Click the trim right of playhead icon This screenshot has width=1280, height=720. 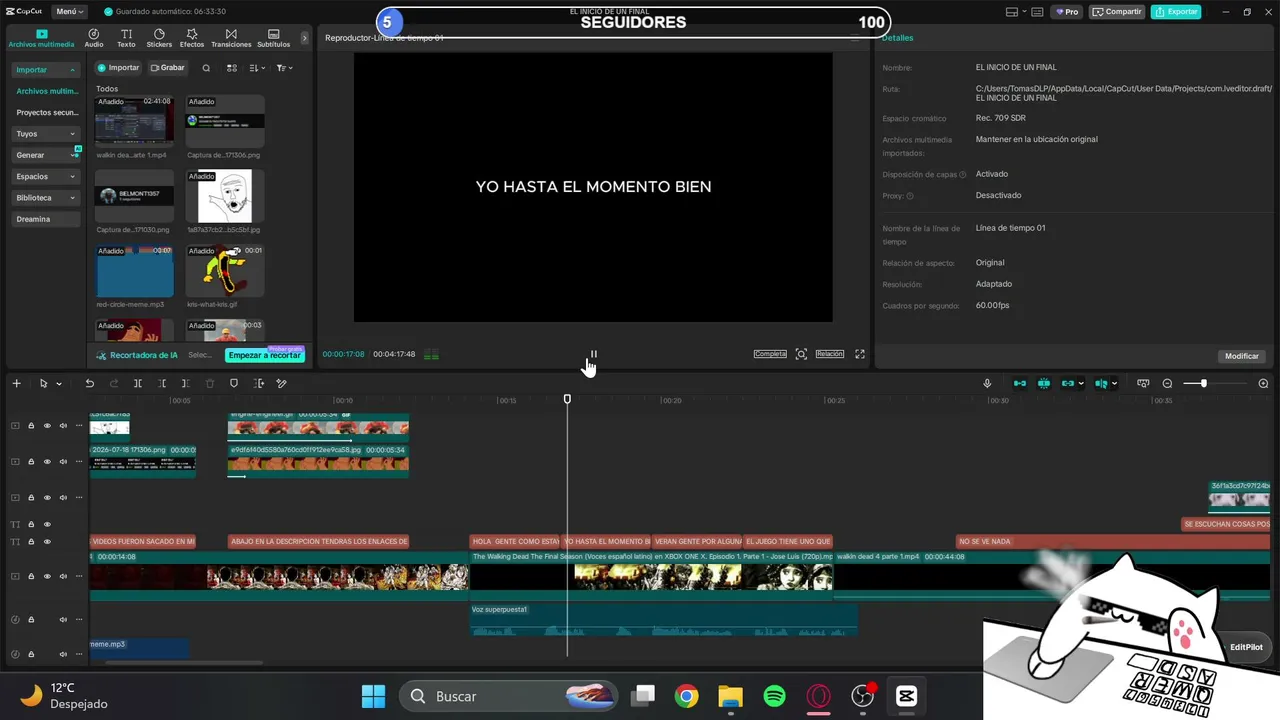pos(186,383)
